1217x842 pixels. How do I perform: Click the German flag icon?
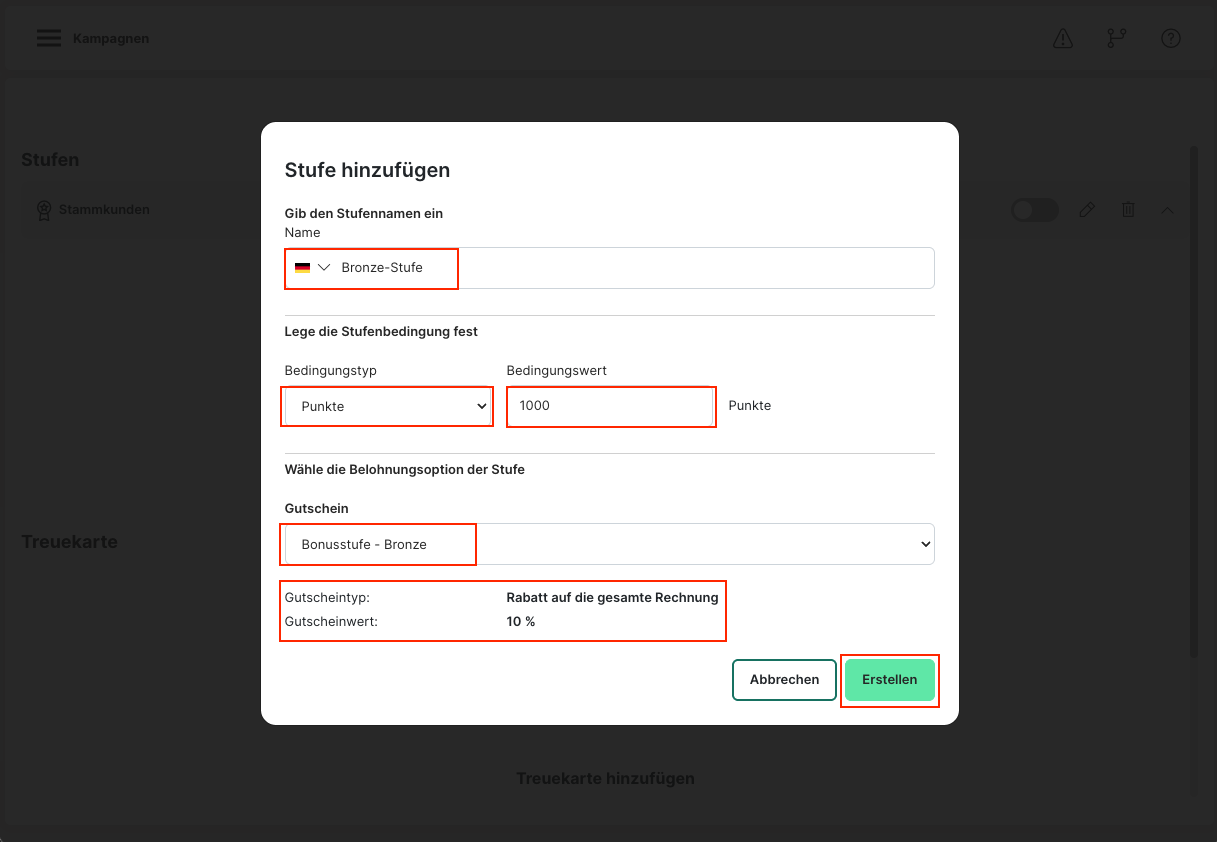pyautogui.click(x=302, y=268)
